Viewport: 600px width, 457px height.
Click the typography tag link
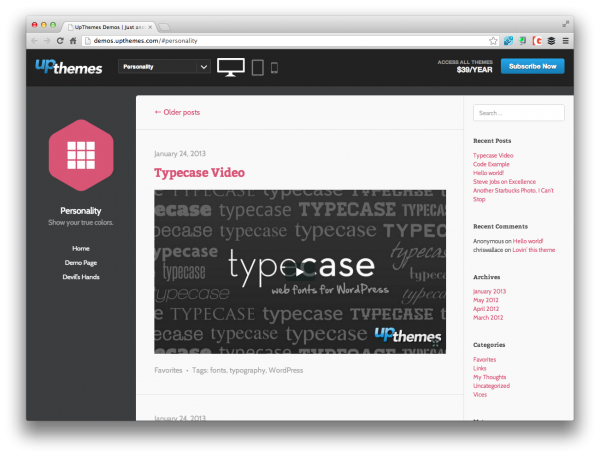tap(247, 370)
